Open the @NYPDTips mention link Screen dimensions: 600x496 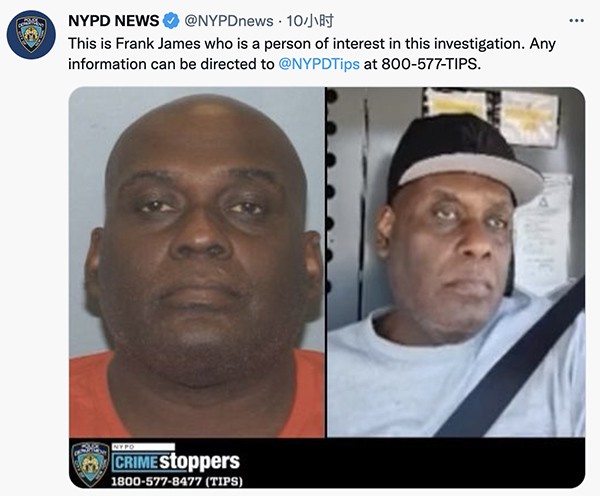(319, 64)
